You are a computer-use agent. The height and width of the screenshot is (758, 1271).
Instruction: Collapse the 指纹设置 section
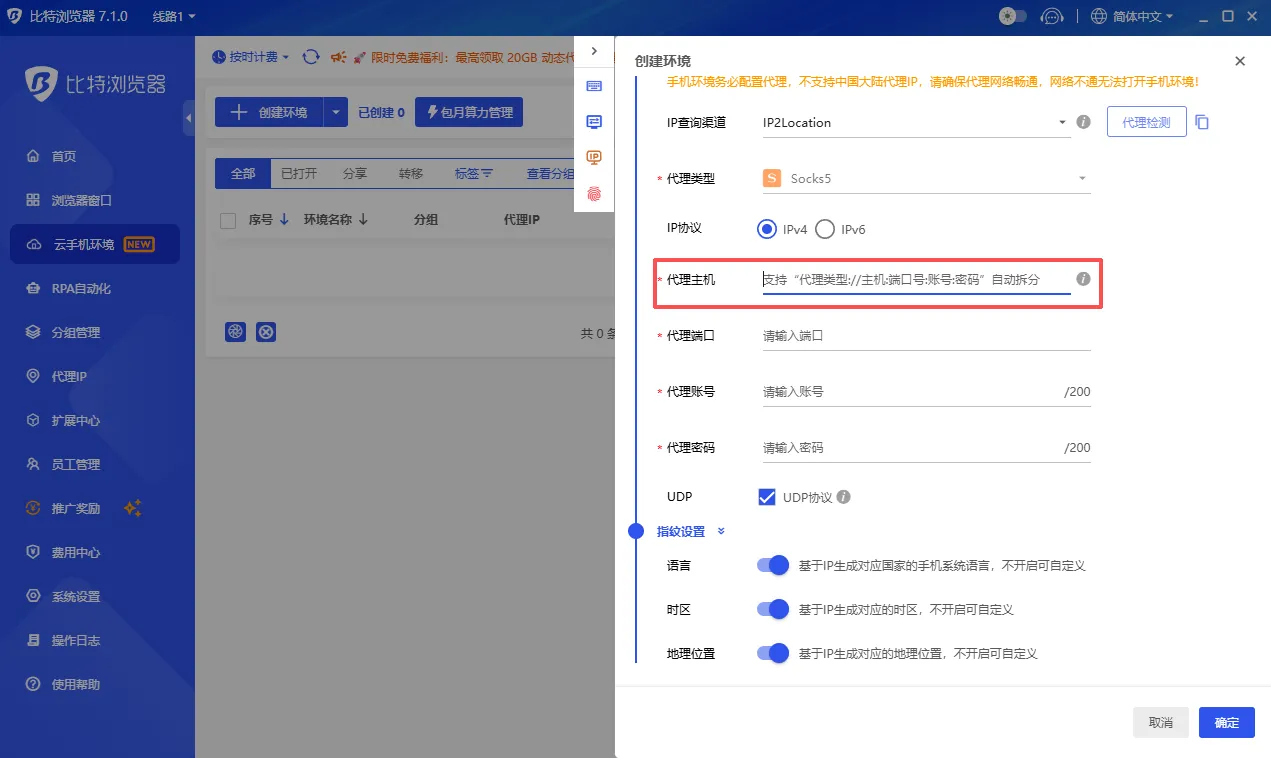click(721, 531)
